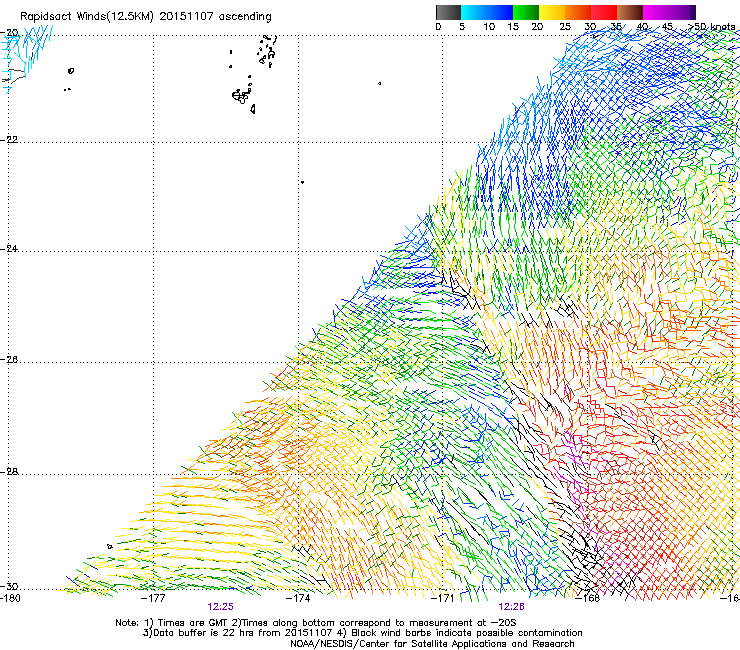Click the '>50 knots' legend label

[711, 27]
